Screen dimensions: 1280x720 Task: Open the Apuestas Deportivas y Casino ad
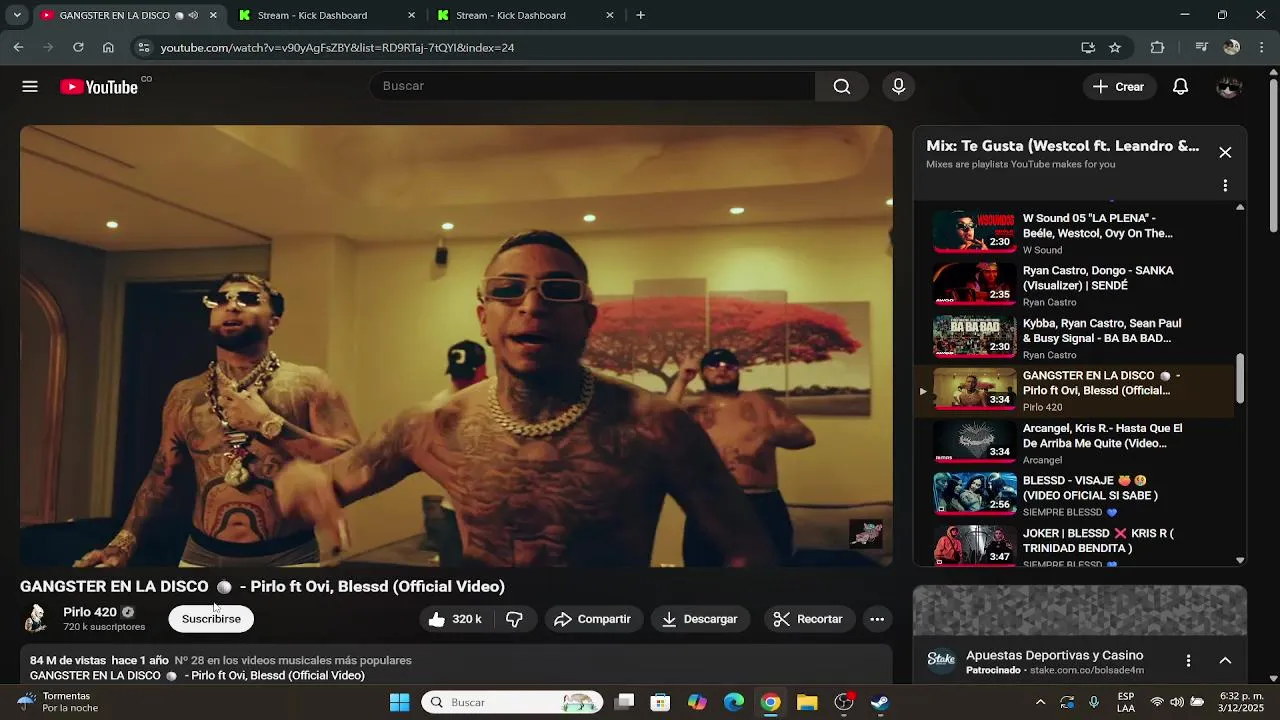point(1054,655)
